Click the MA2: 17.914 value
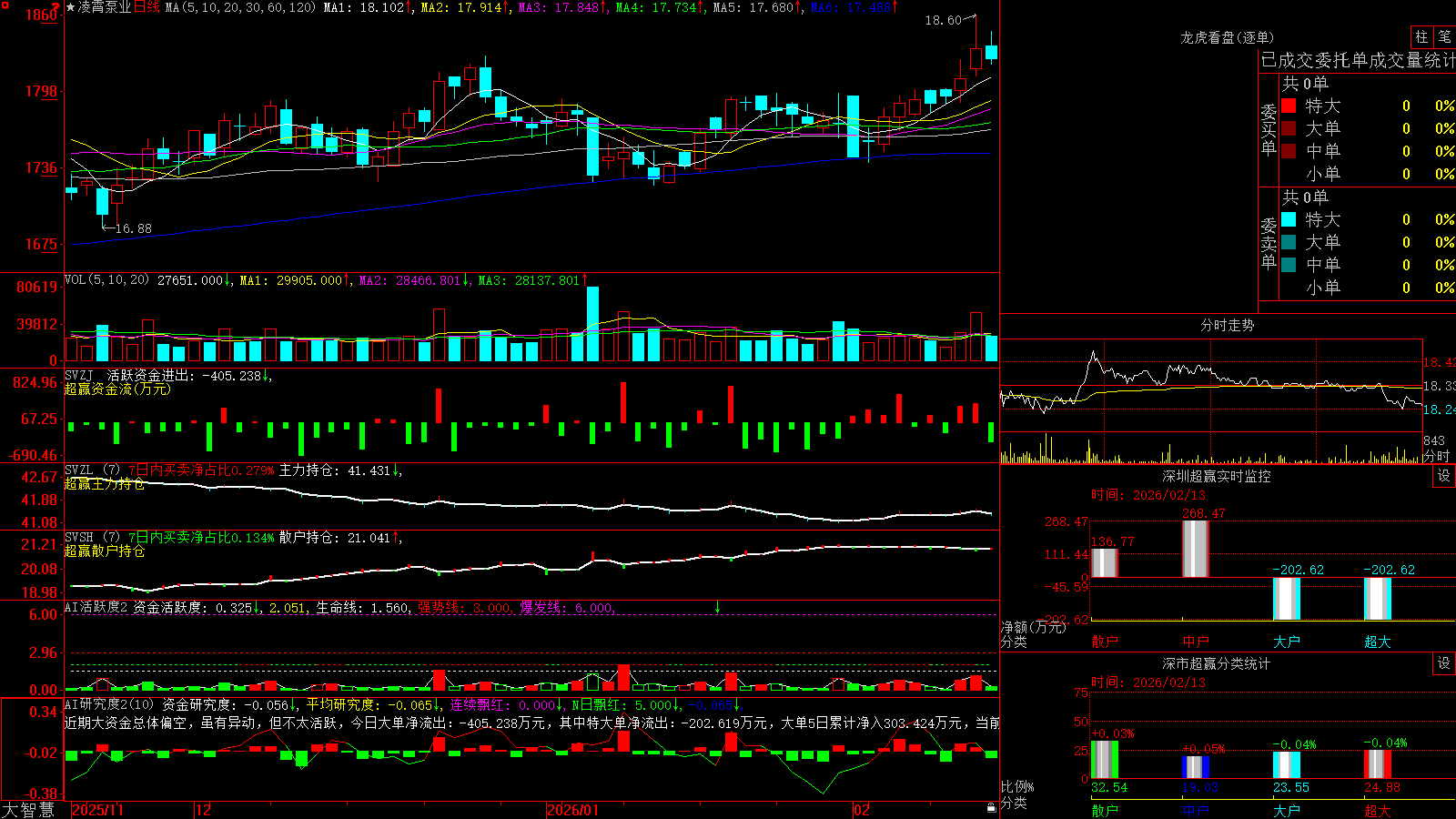The width and height of the screenshot is (1456, 819). pos(461,7)
